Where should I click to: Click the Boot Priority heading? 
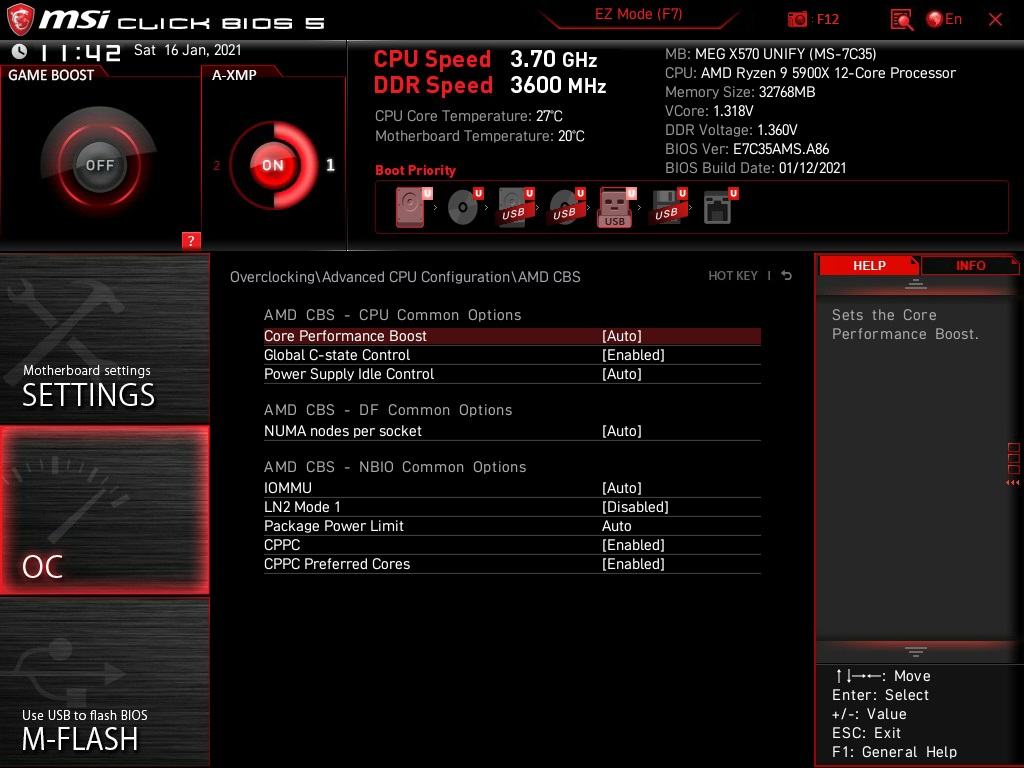tap(415, 170)
